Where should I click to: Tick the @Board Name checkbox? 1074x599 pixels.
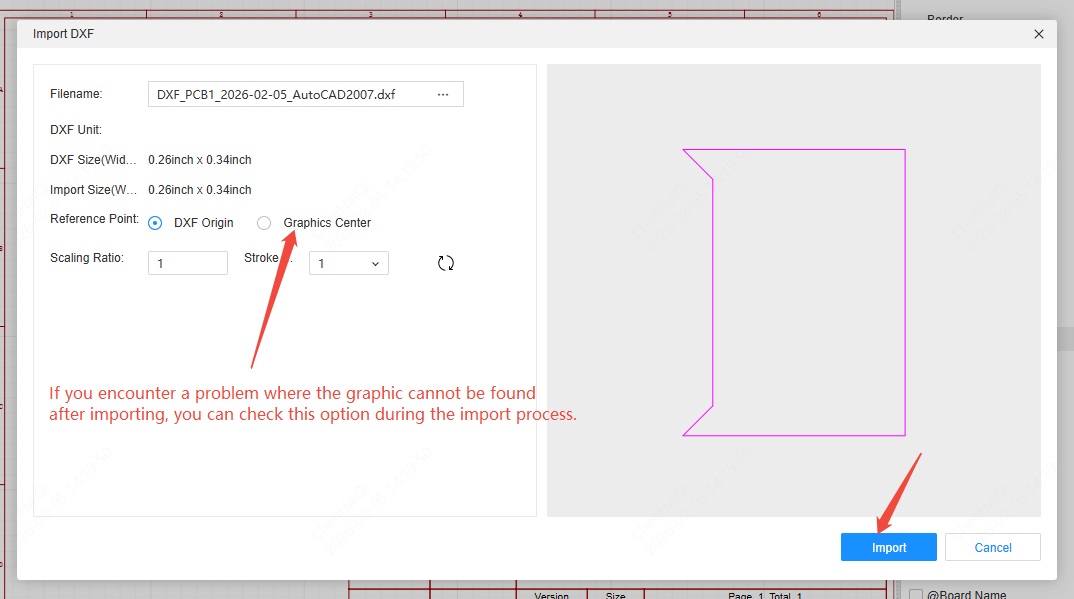coord(916,595)
